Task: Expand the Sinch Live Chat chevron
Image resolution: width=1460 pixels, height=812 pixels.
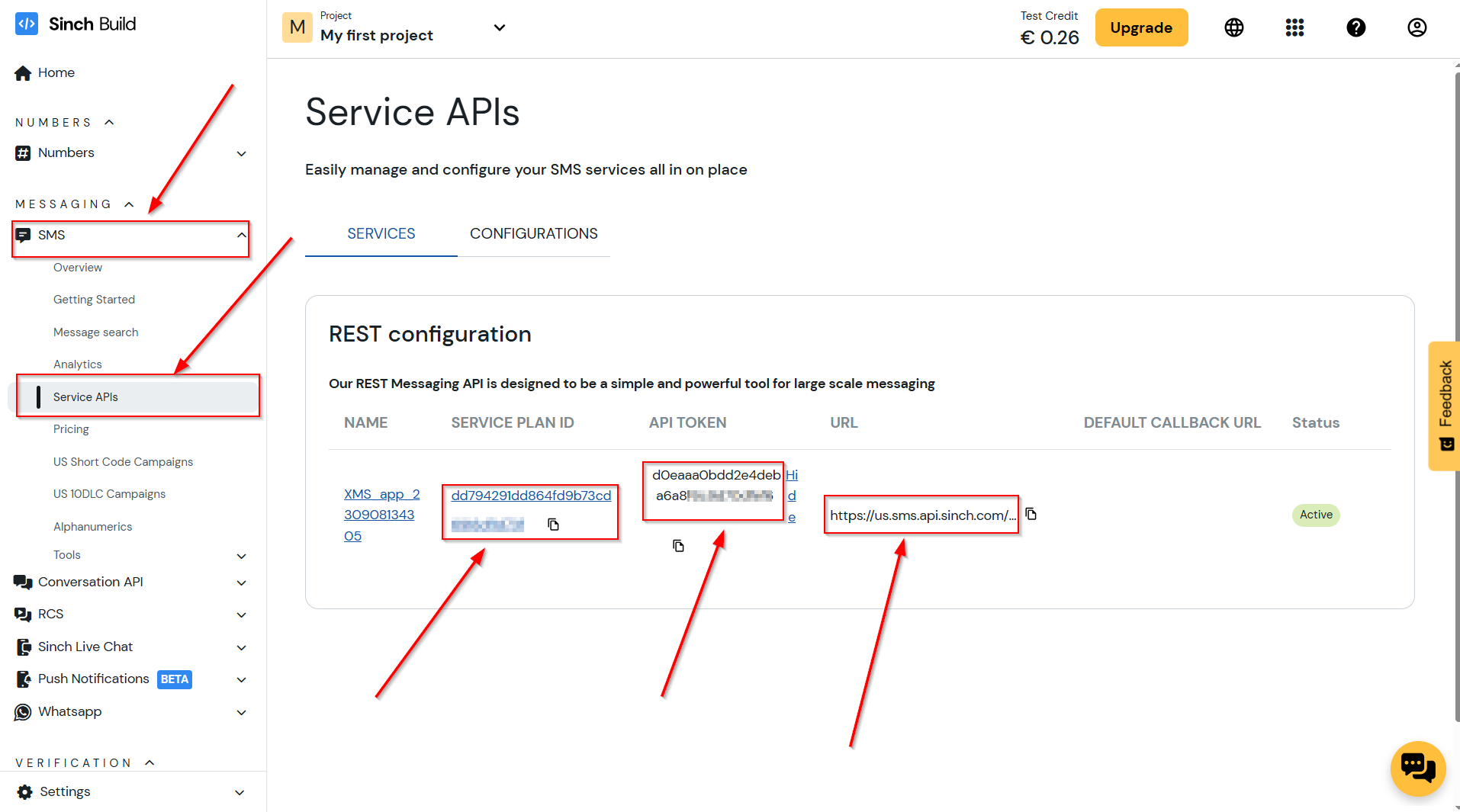Action: click(x=241, y=647)
